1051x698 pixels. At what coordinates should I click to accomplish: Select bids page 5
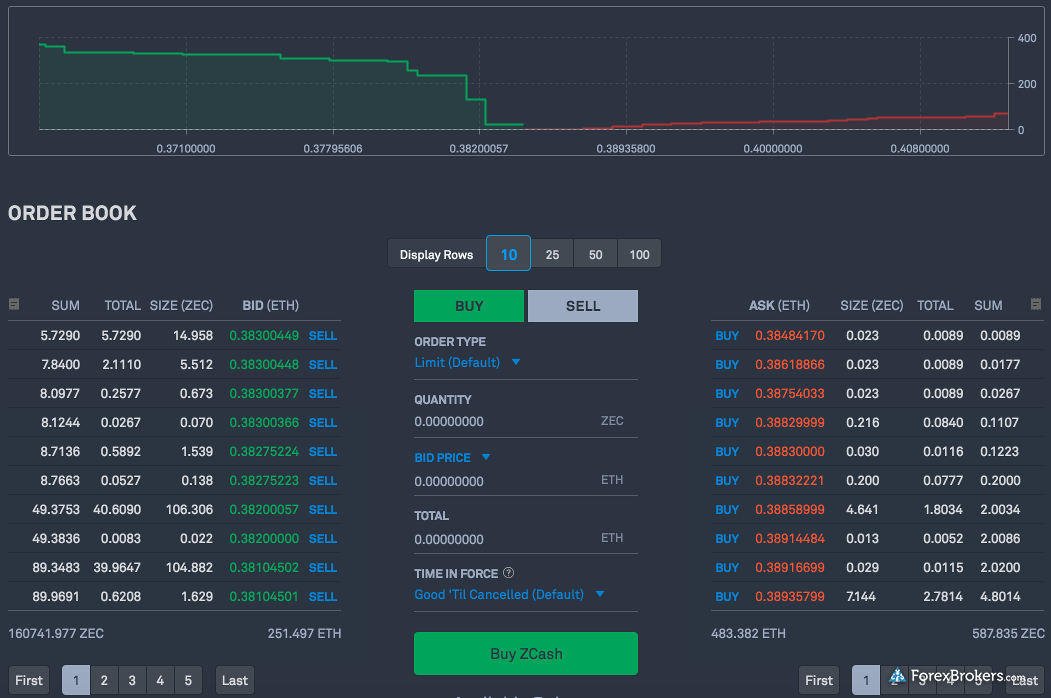(x=188, y=681)
